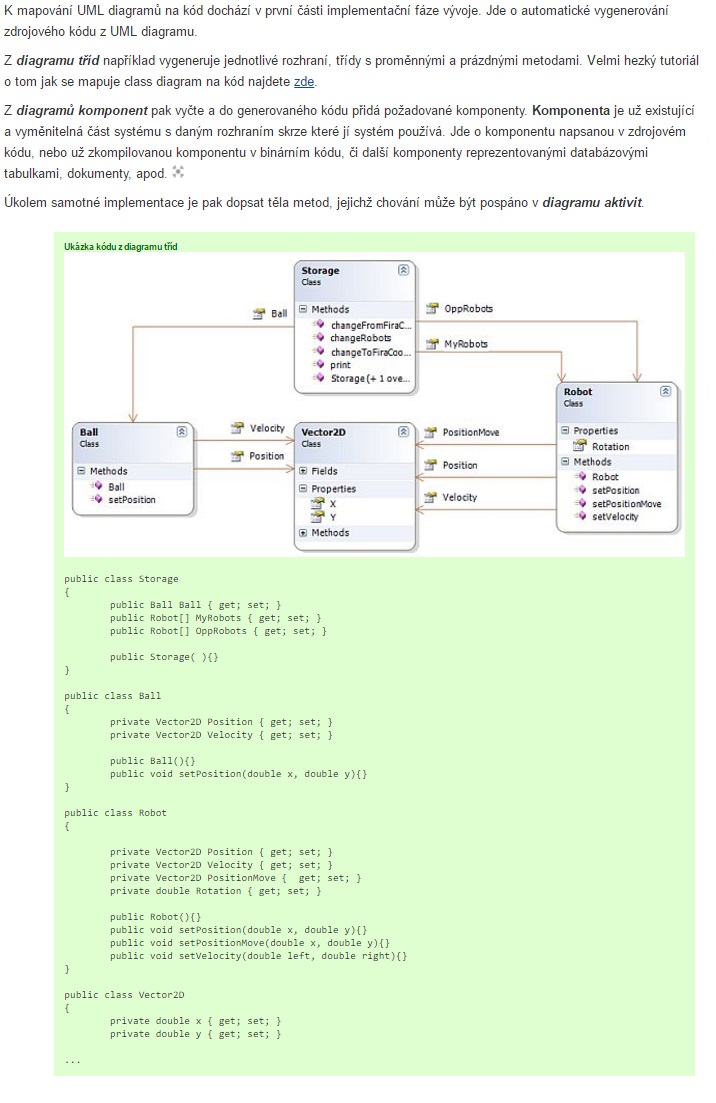The width and height of the screenshot is (716, 1103).
Task: Expand the Fields section in Vector2D
Action: tap(303, 471)
